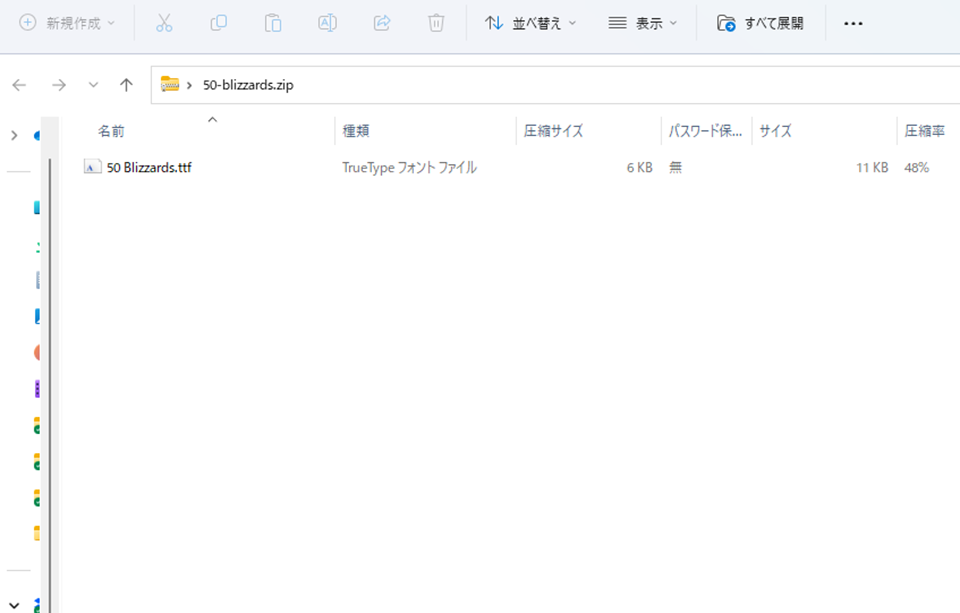960x613 pixels.
Task: Go forward with the right arrow
Action: [59, 85]
